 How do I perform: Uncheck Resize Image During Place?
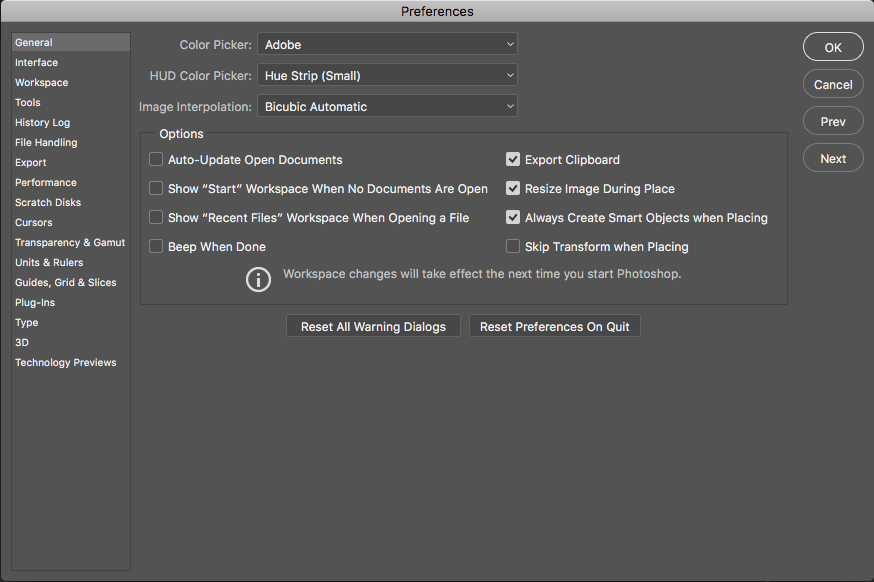tap(513, 188)
